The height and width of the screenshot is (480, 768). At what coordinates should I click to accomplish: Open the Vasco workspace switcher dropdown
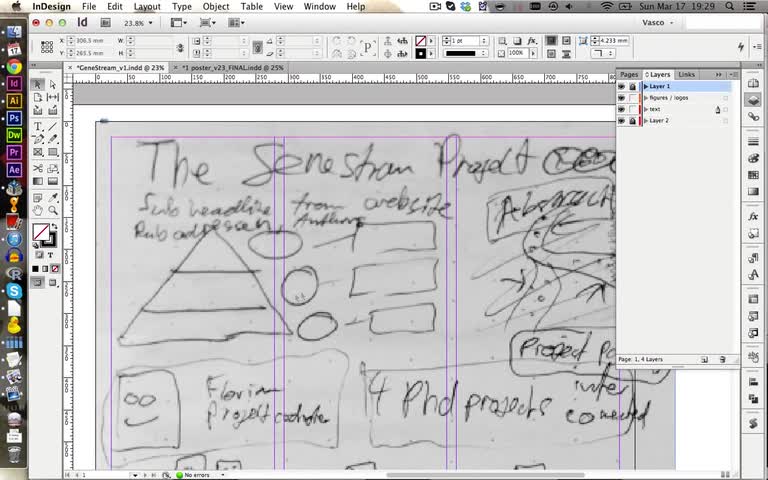click(657, 23)
